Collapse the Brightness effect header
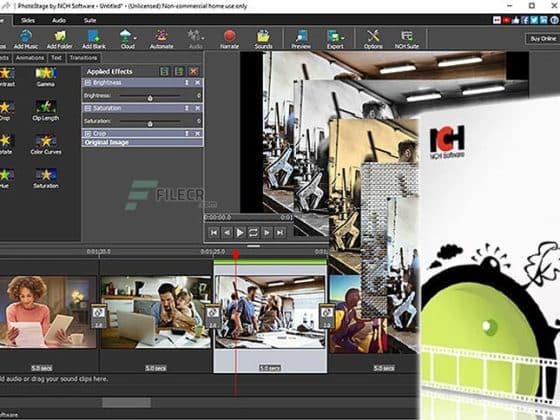Image resolution: width=560 pixels, height=420 pixels. click(x=88, y=83)
